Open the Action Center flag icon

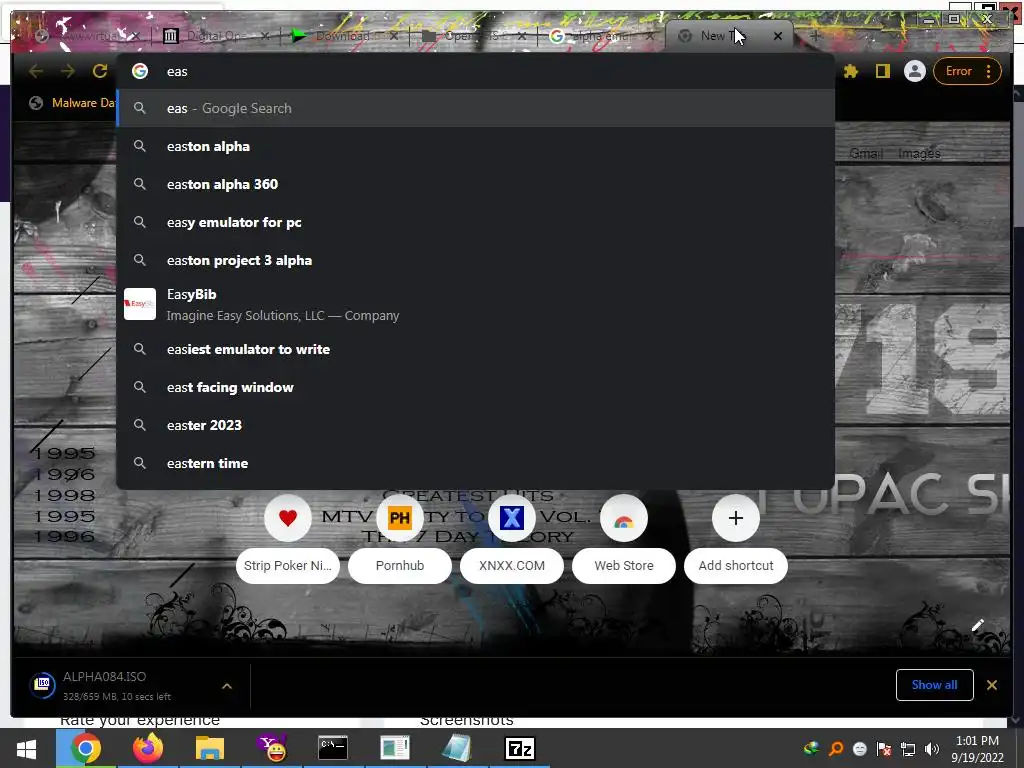(x=884, y=749)
